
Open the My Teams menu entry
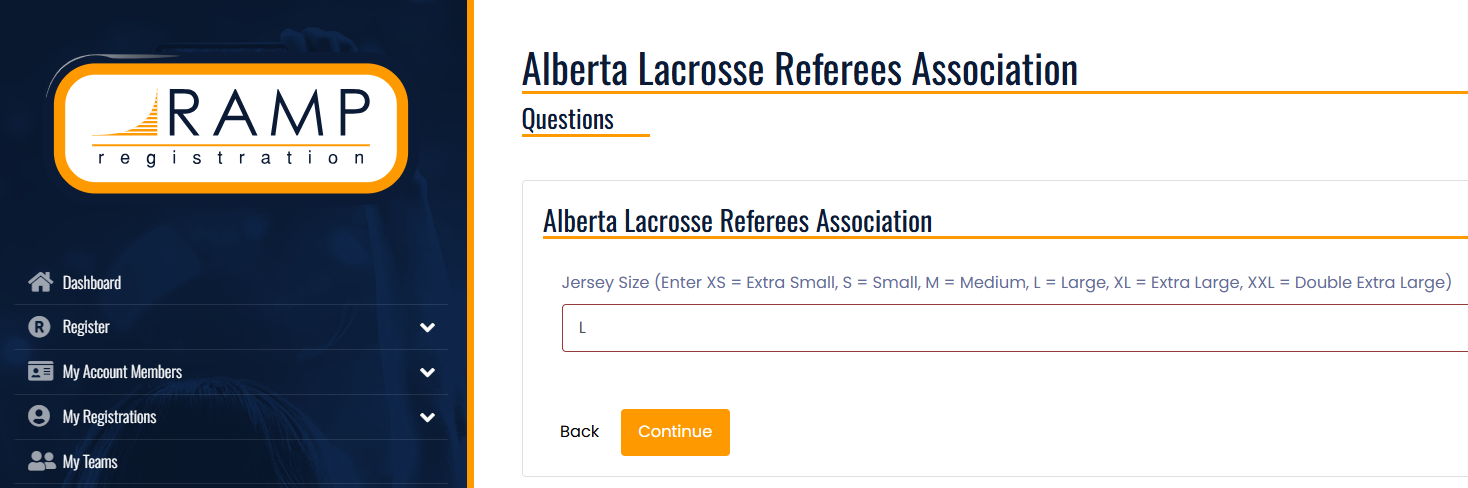click(90, 462)
